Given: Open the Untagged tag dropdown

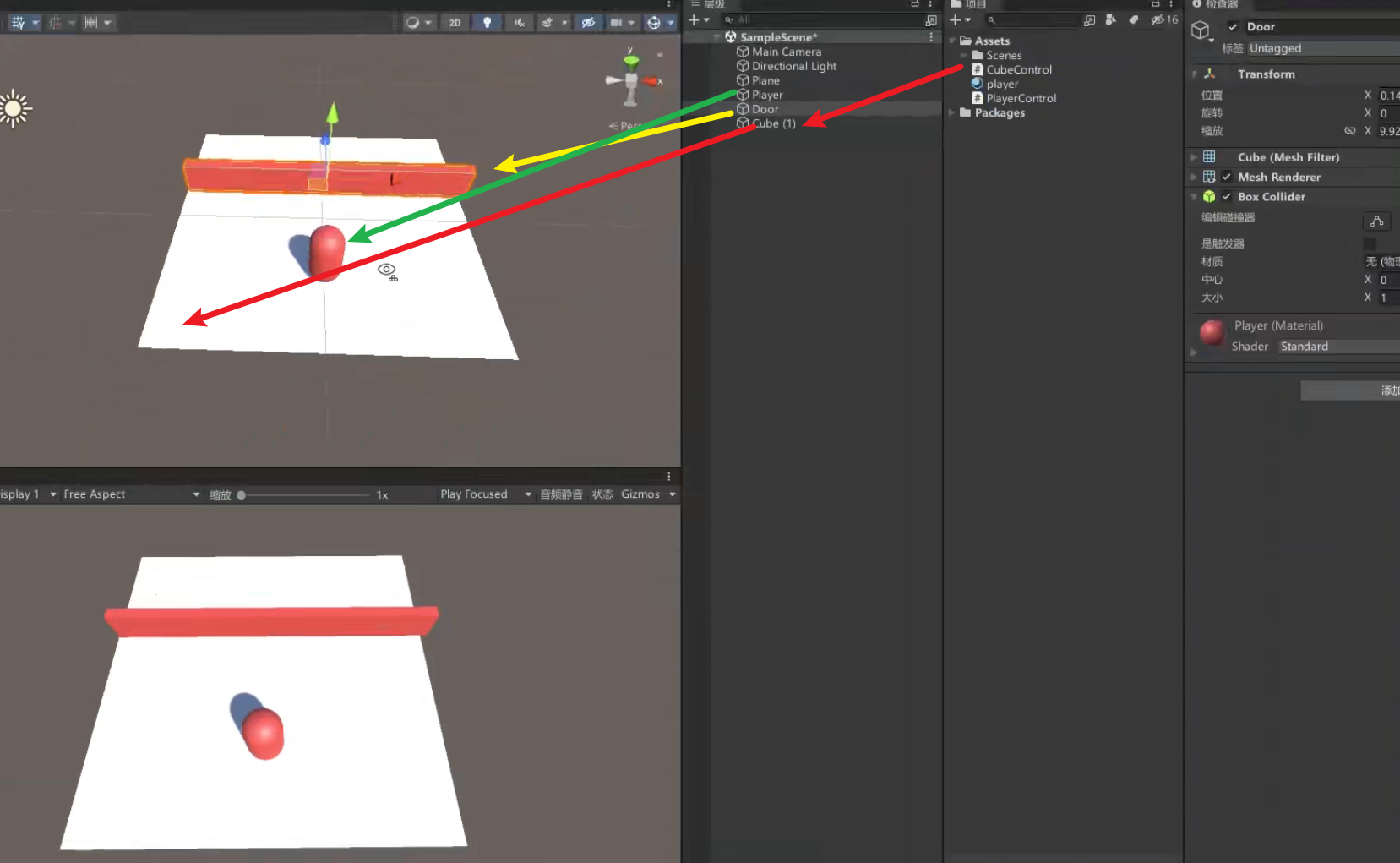Looking at the screenshot, I should pos(1324,48).
